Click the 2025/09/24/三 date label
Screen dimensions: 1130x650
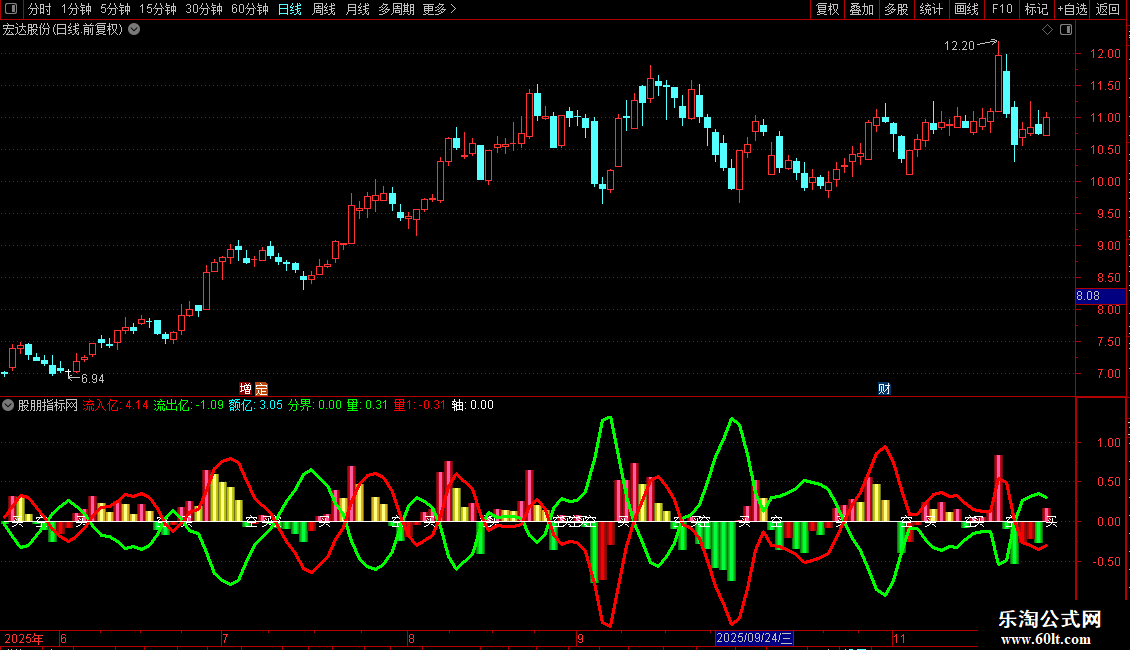point(755,638)
